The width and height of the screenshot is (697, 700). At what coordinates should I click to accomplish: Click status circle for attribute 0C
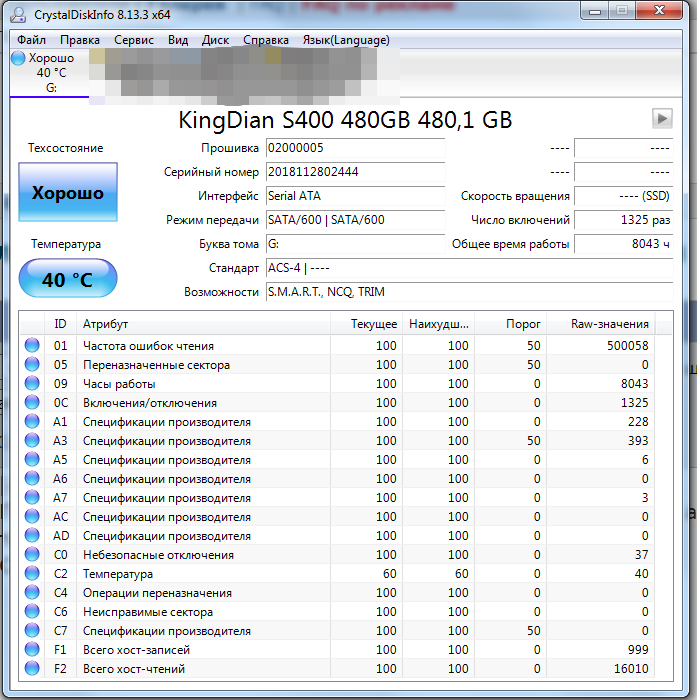32,402
